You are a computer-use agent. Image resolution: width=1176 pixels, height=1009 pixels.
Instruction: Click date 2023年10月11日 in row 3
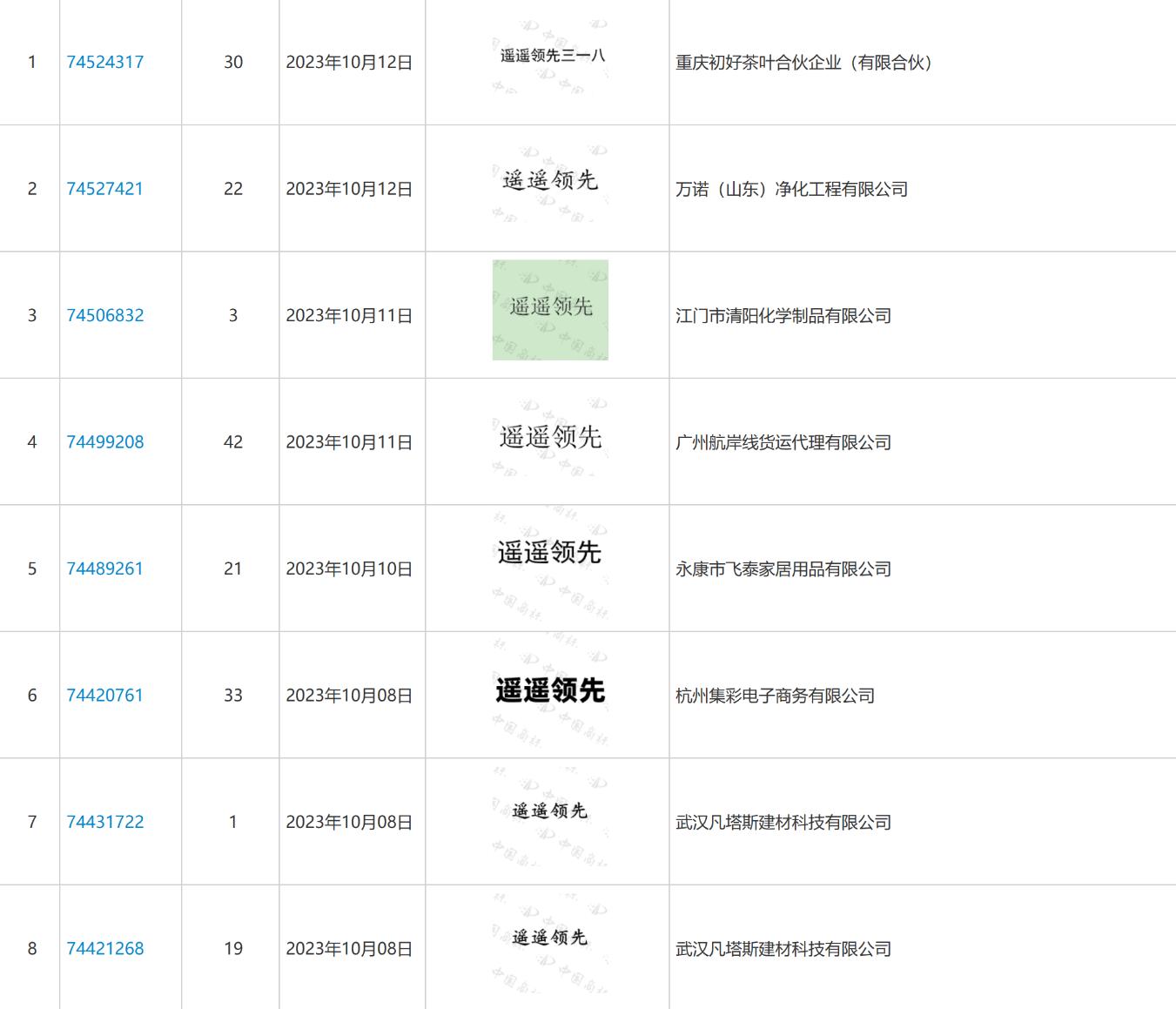click(x=349, y=315)
